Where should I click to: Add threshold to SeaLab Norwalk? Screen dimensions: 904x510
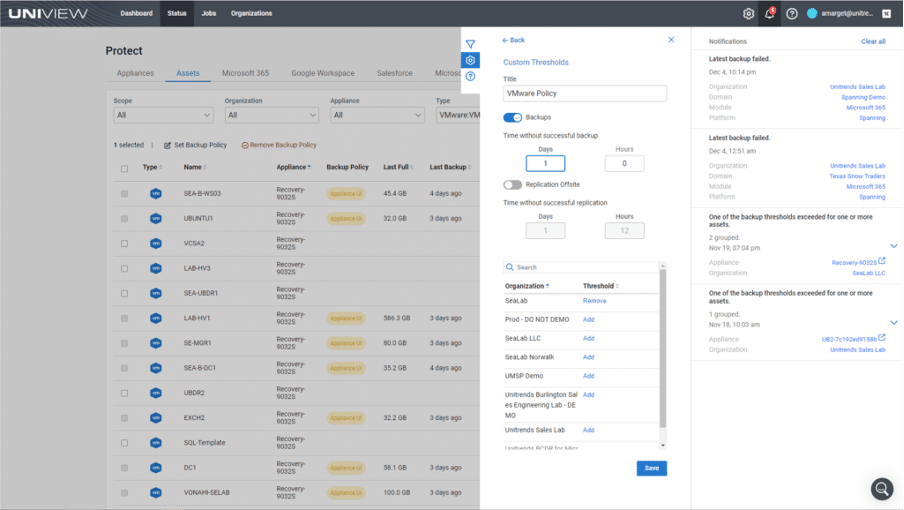(589, 357)
